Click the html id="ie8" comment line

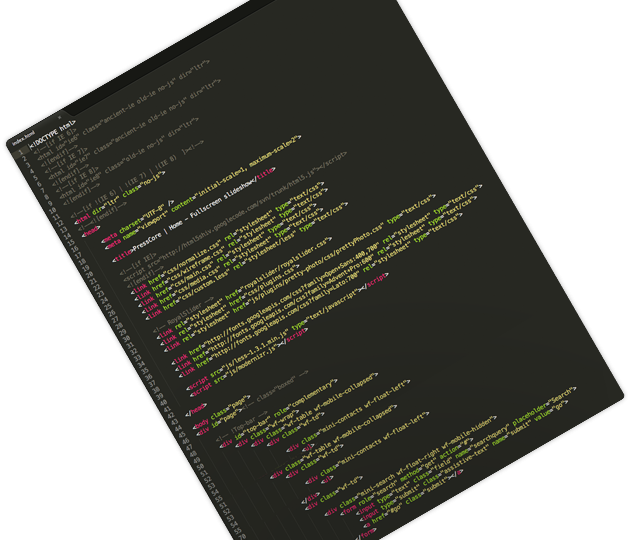click(129, 158)
